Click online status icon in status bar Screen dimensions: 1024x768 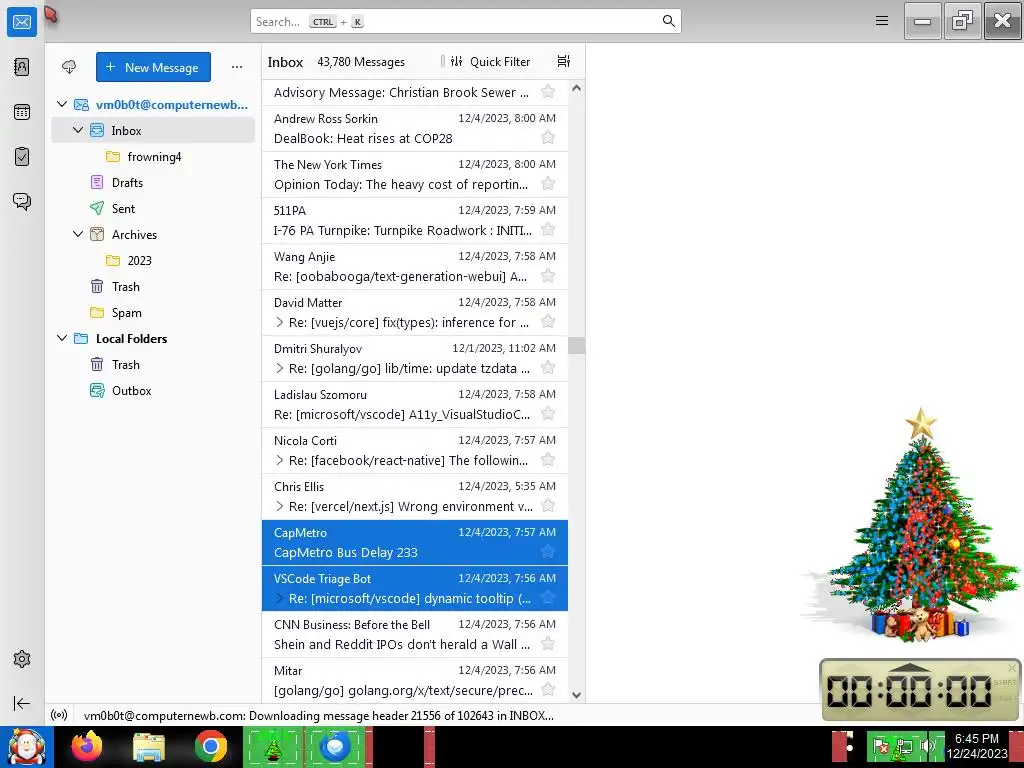click(x=59, y=715)
